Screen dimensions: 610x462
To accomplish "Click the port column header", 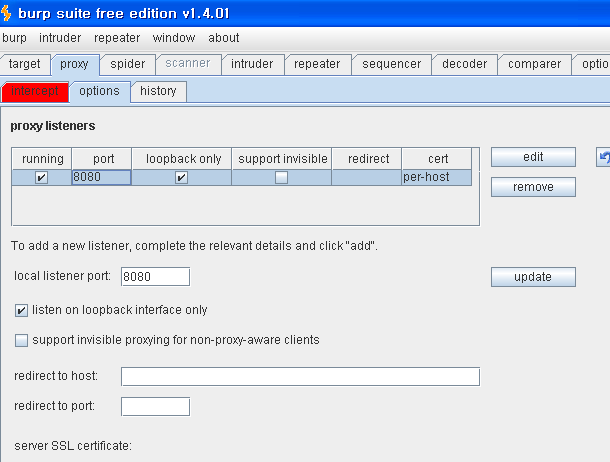I will pyautogui.click(x=102, y=159).
